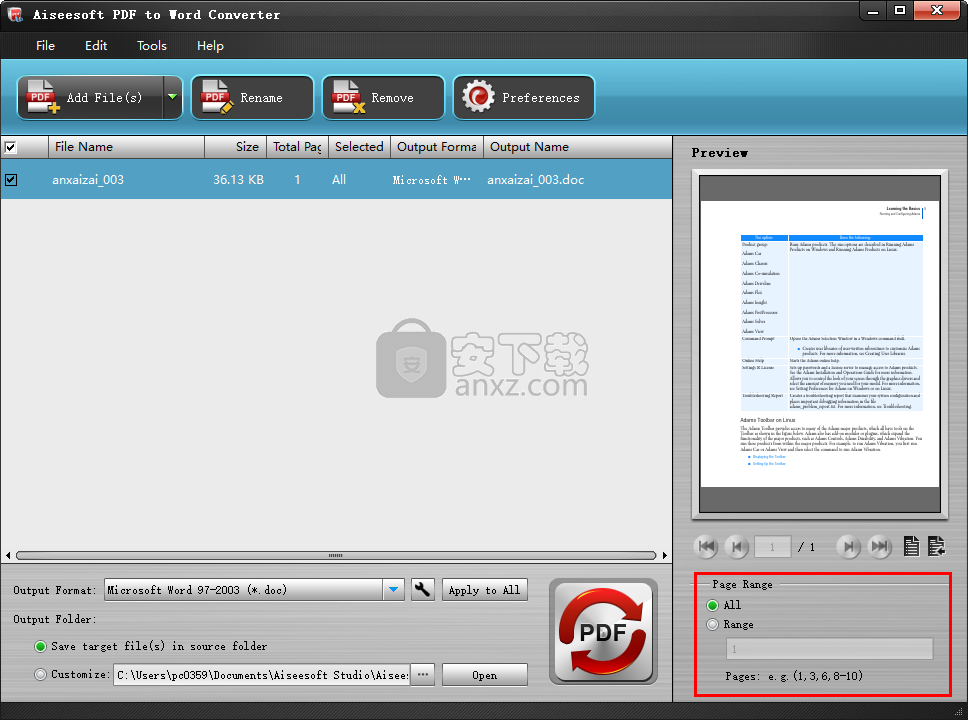Click the Add File(s) PDF button
This screenshot has height=720, width=968.
click(91, 98)
